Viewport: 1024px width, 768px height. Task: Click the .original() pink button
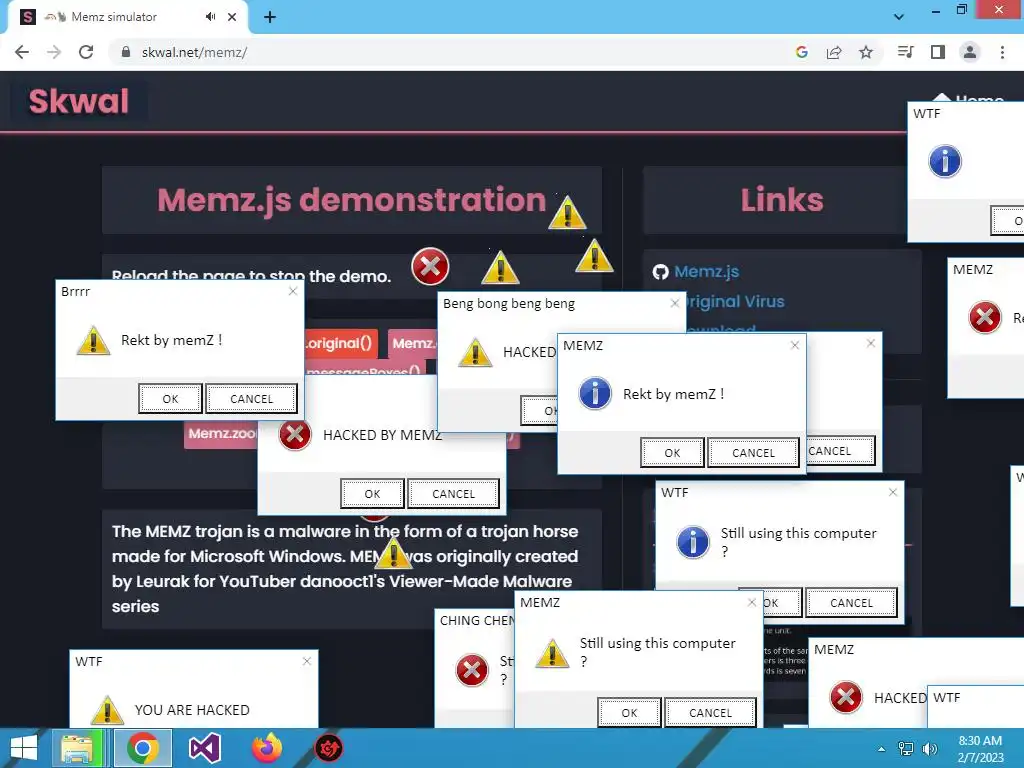pos(340,344)
